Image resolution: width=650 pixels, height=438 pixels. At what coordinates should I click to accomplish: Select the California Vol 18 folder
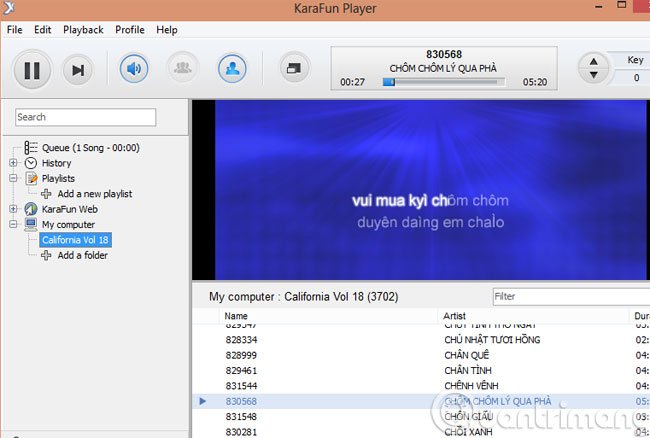pos(75,240)
